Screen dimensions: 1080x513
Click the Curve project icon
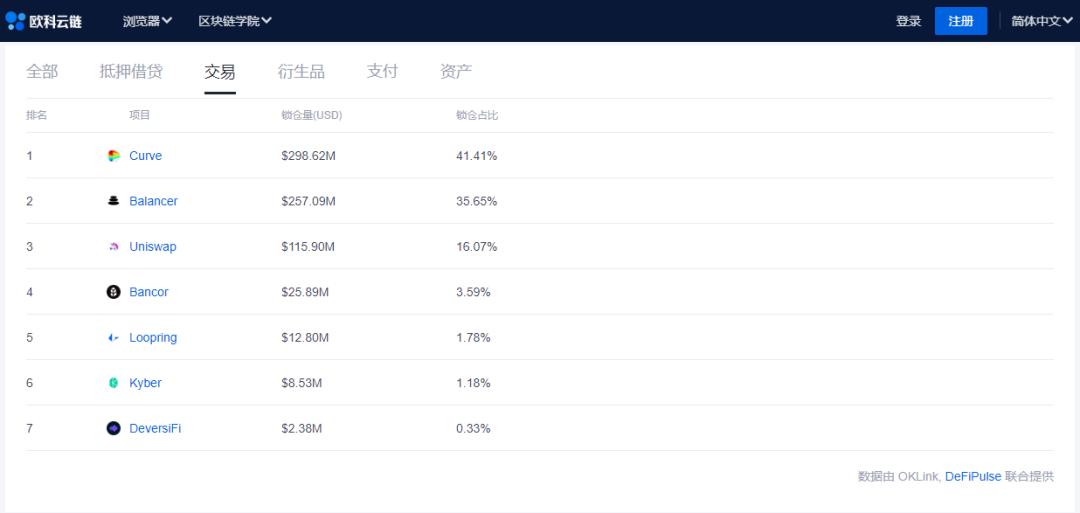pyautogui.click(x=114, y=156)
